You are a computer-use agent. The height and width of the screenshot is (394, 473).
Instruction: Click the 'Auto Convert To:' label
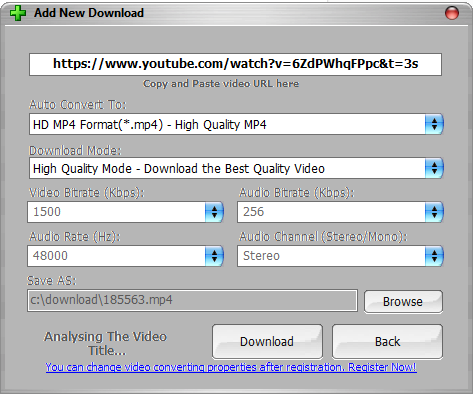coord(78,105)
